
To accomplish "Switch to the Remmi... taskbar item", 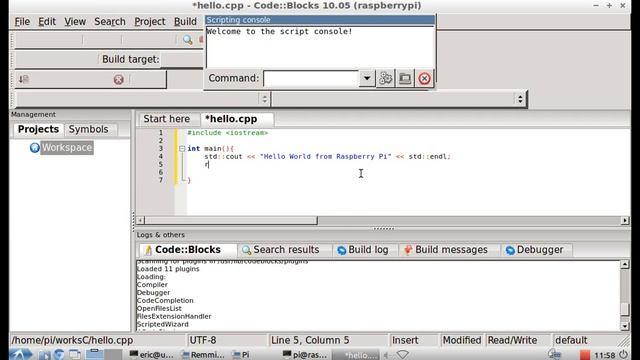I will pos(203,355).
